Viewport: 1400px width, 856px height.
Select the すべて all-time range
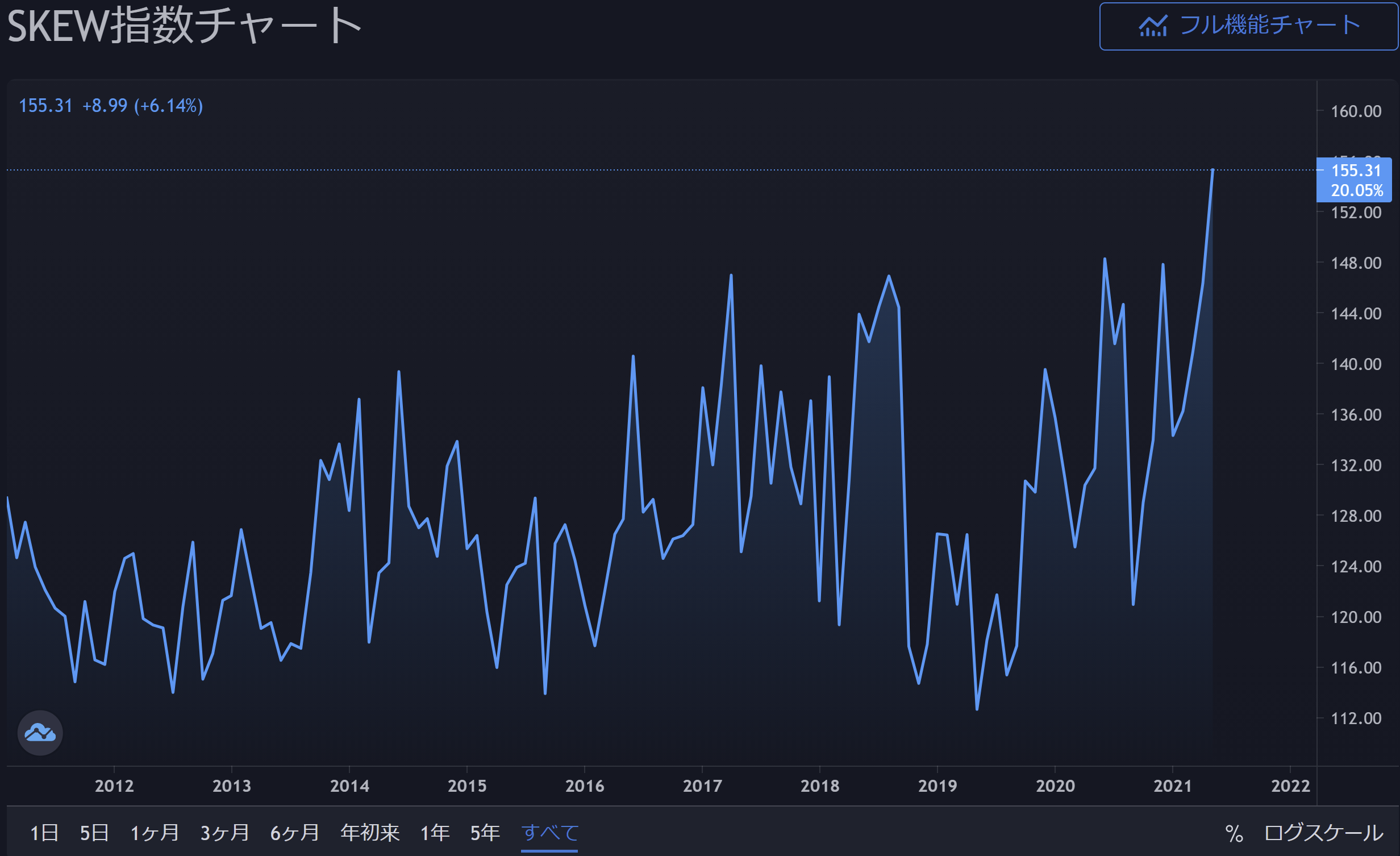[x=549, y=833]
